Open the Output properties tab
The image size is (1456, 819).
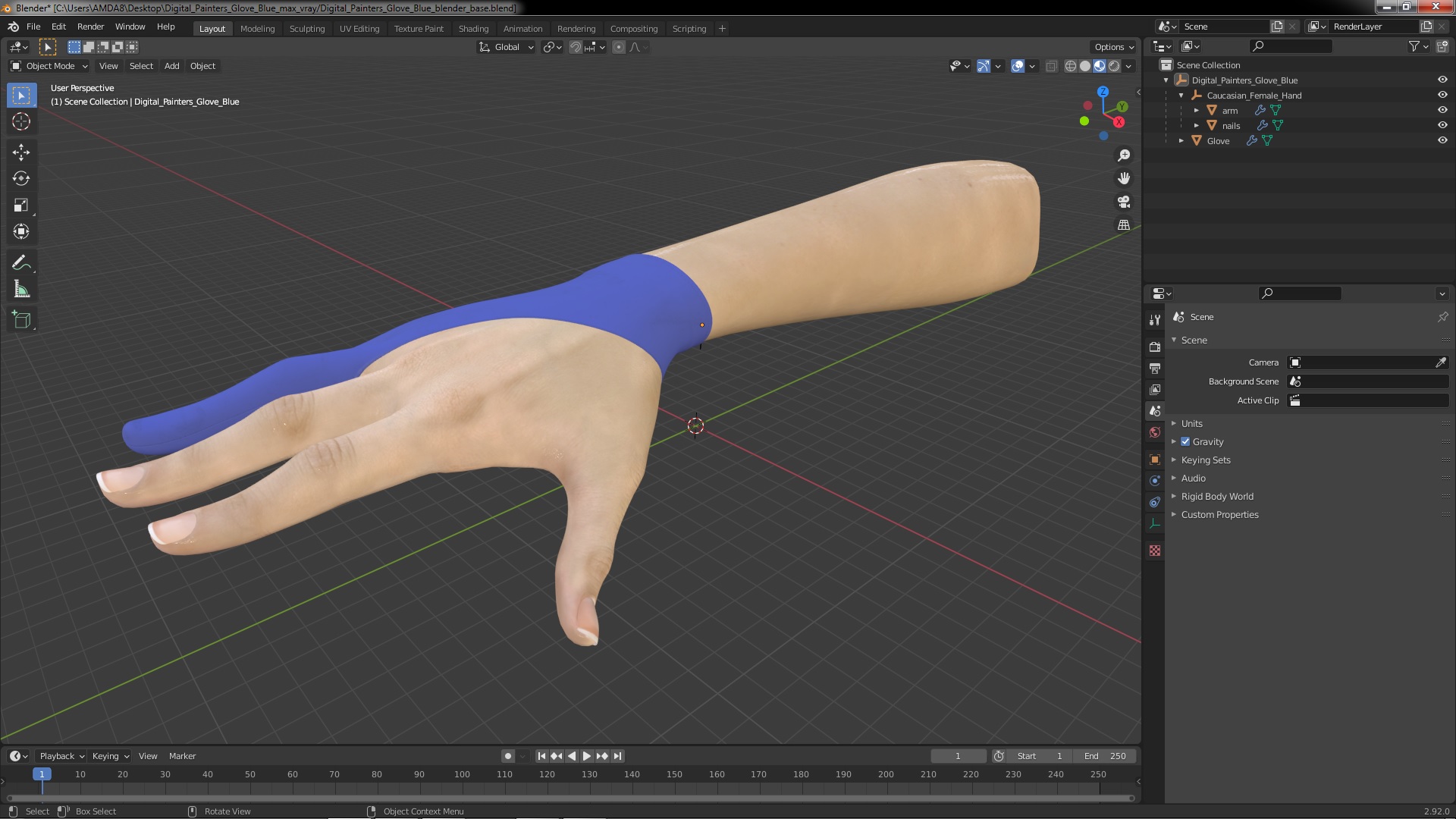point(1154,368)
